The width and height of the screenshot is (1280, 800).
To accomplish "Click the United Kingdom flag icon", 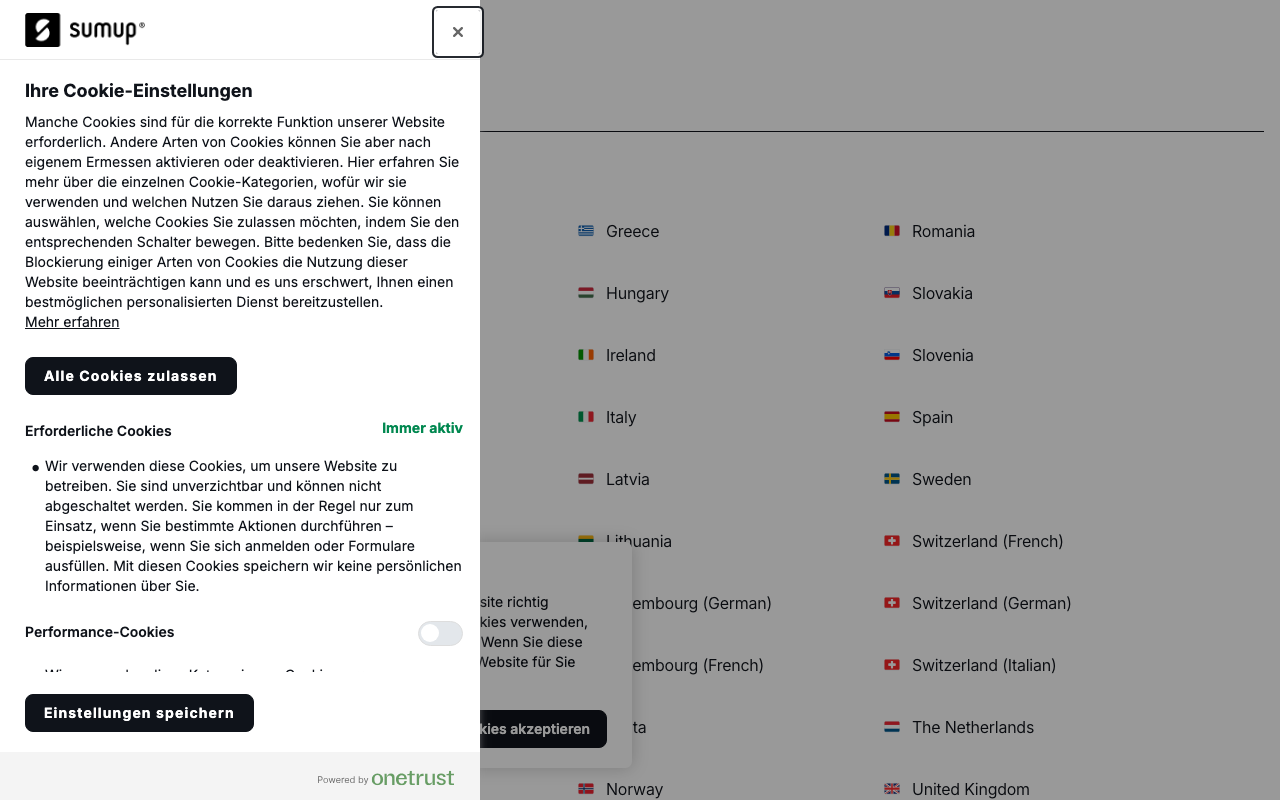I will [x=891, y=789].
